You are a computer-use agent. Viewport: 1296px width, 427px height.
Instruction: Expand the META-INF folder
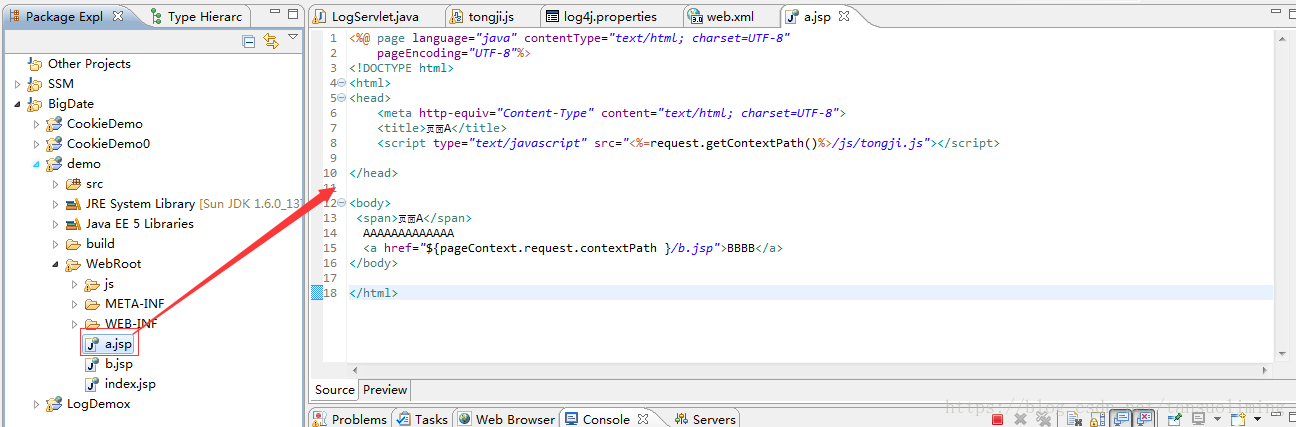(75, 304)
